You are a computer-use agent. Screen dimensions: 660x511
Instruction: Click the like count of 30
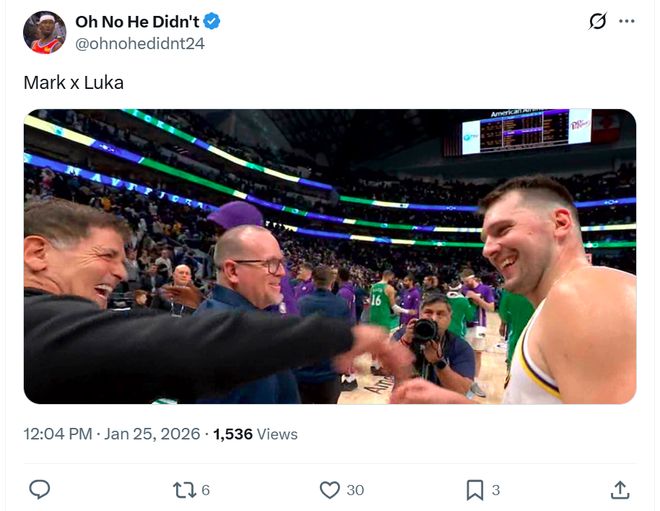(x=355, y=489)
